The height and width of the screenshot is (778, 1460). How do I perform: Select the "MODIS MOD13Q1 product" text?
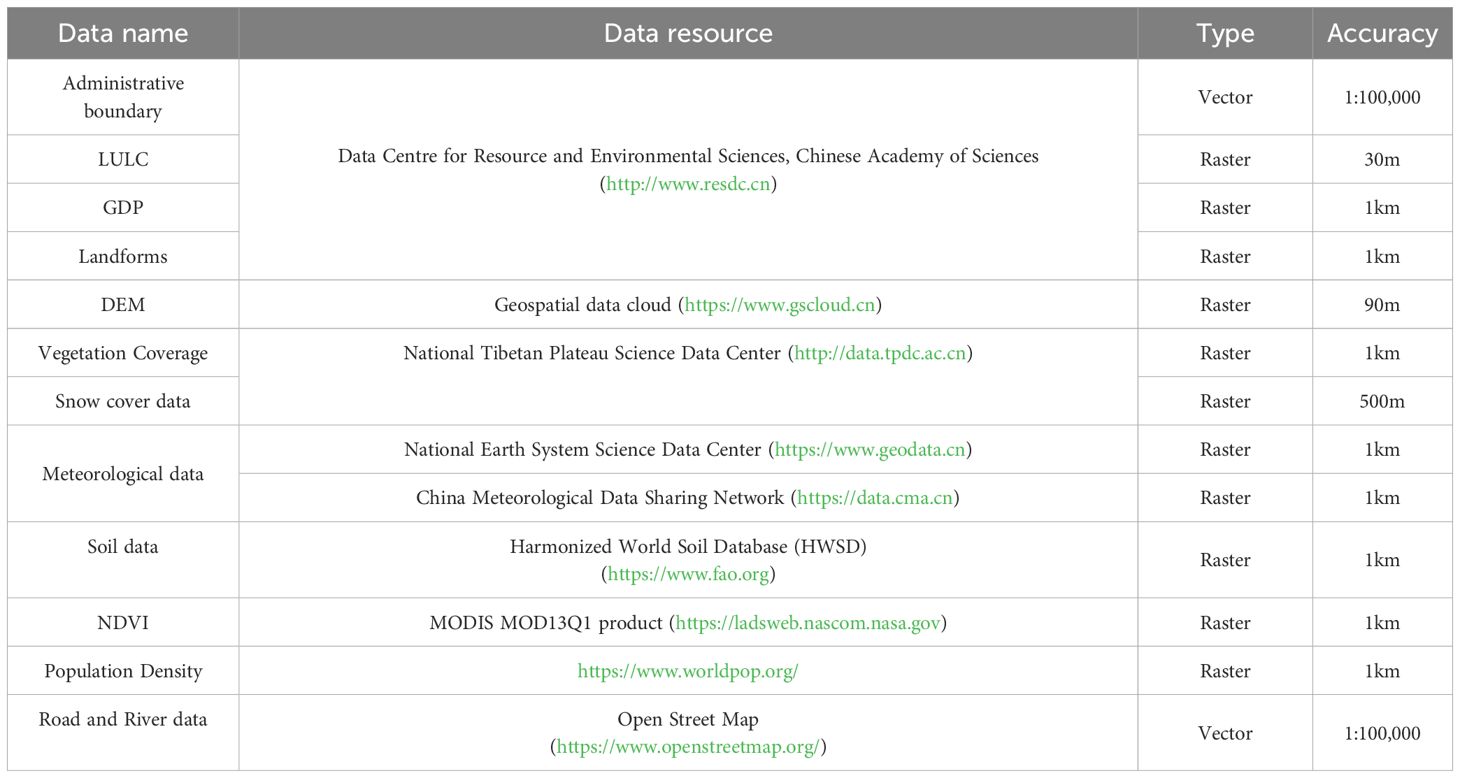pyautogui.click(x=547, y=623)
